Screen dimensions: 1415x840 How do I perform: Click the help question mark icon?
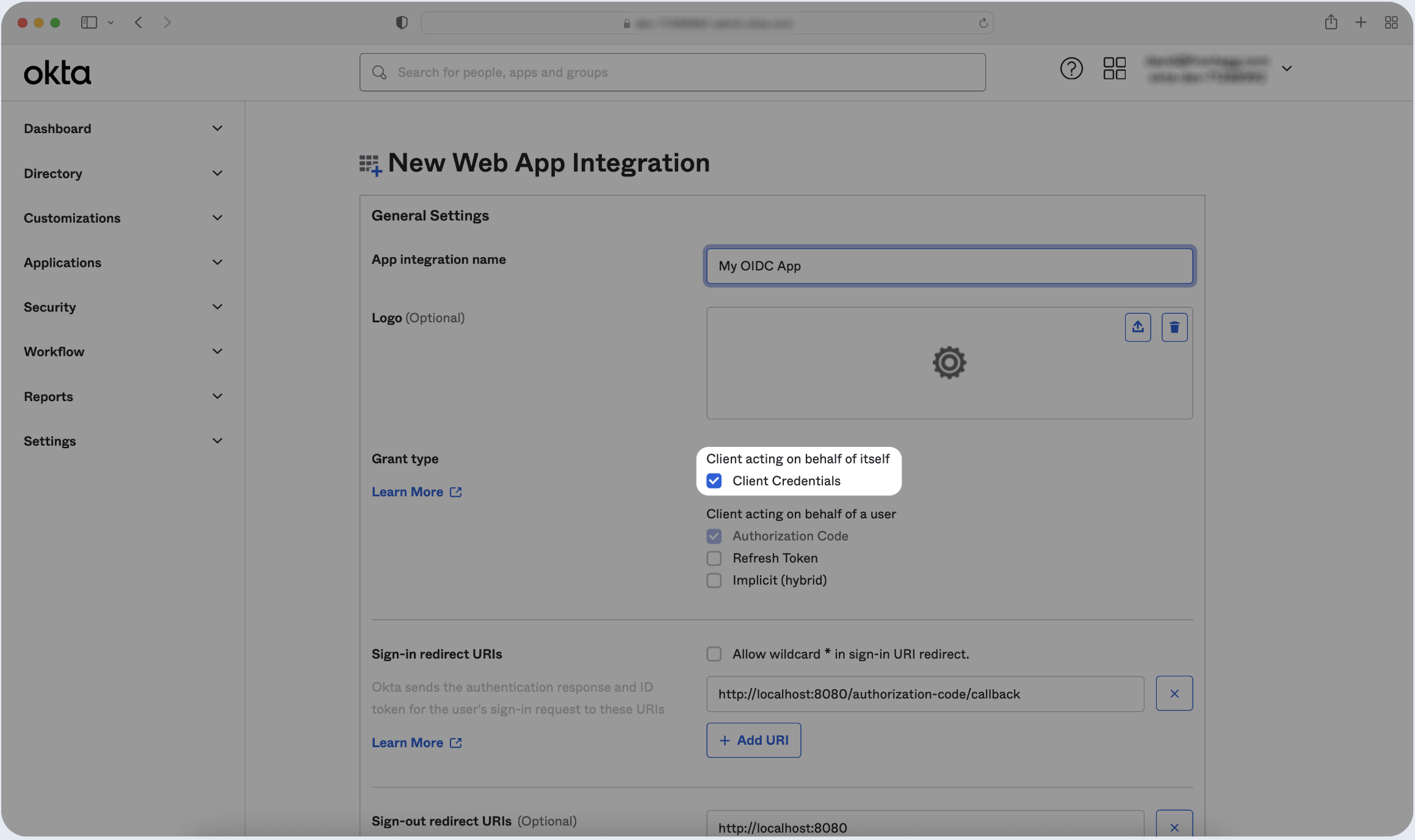coord(1071,68)
